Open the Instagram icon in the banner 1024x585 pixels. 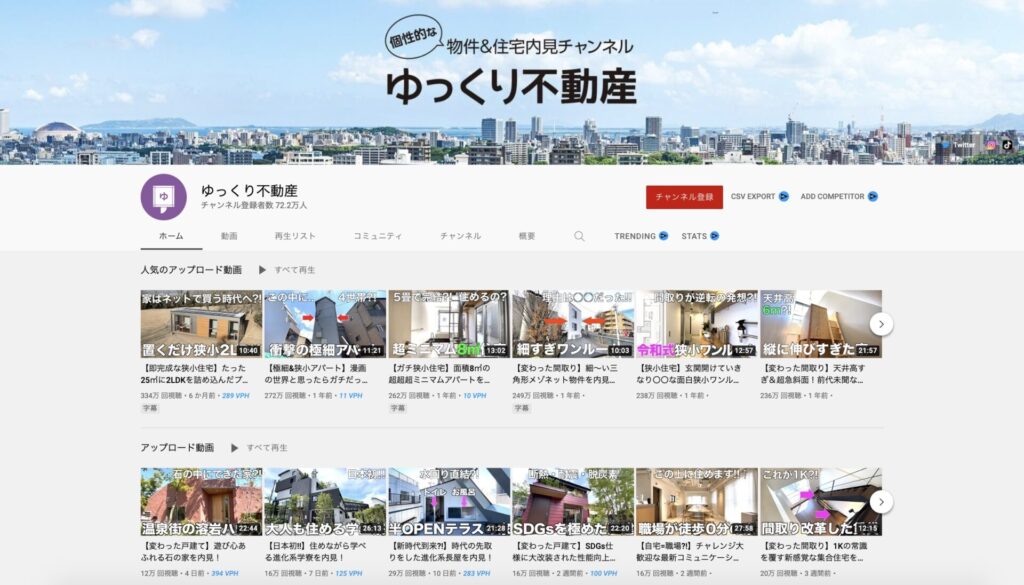(991, 145)
